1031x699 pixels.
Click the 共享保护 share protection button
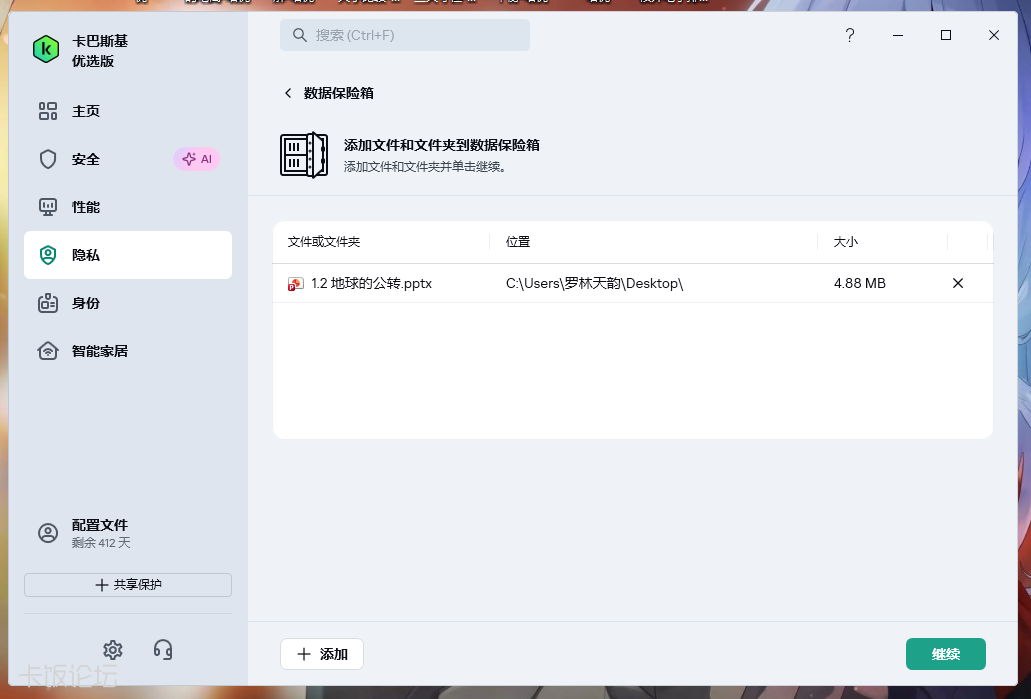click(x=128, y=585)
